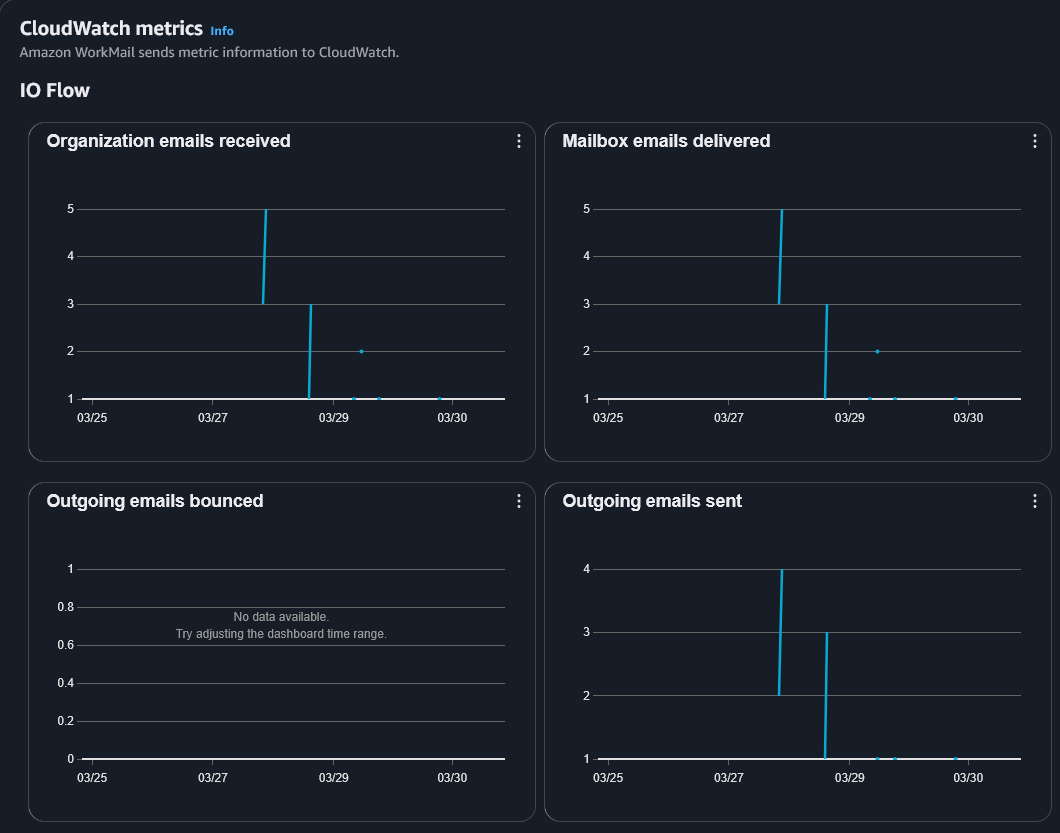
Task: Open options menu for Mailbox emails delivered
Action: click(x=1034, y=141)
